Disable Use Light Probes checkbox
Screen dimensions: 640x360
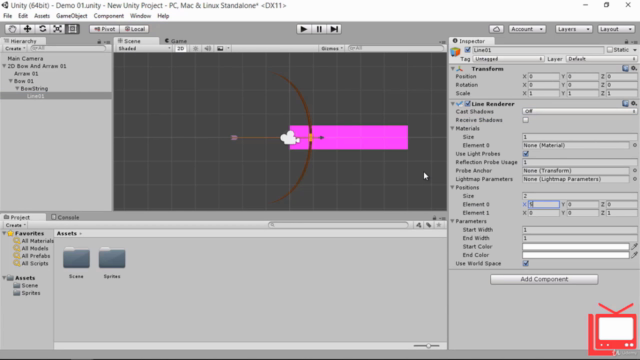coord(526,154)
